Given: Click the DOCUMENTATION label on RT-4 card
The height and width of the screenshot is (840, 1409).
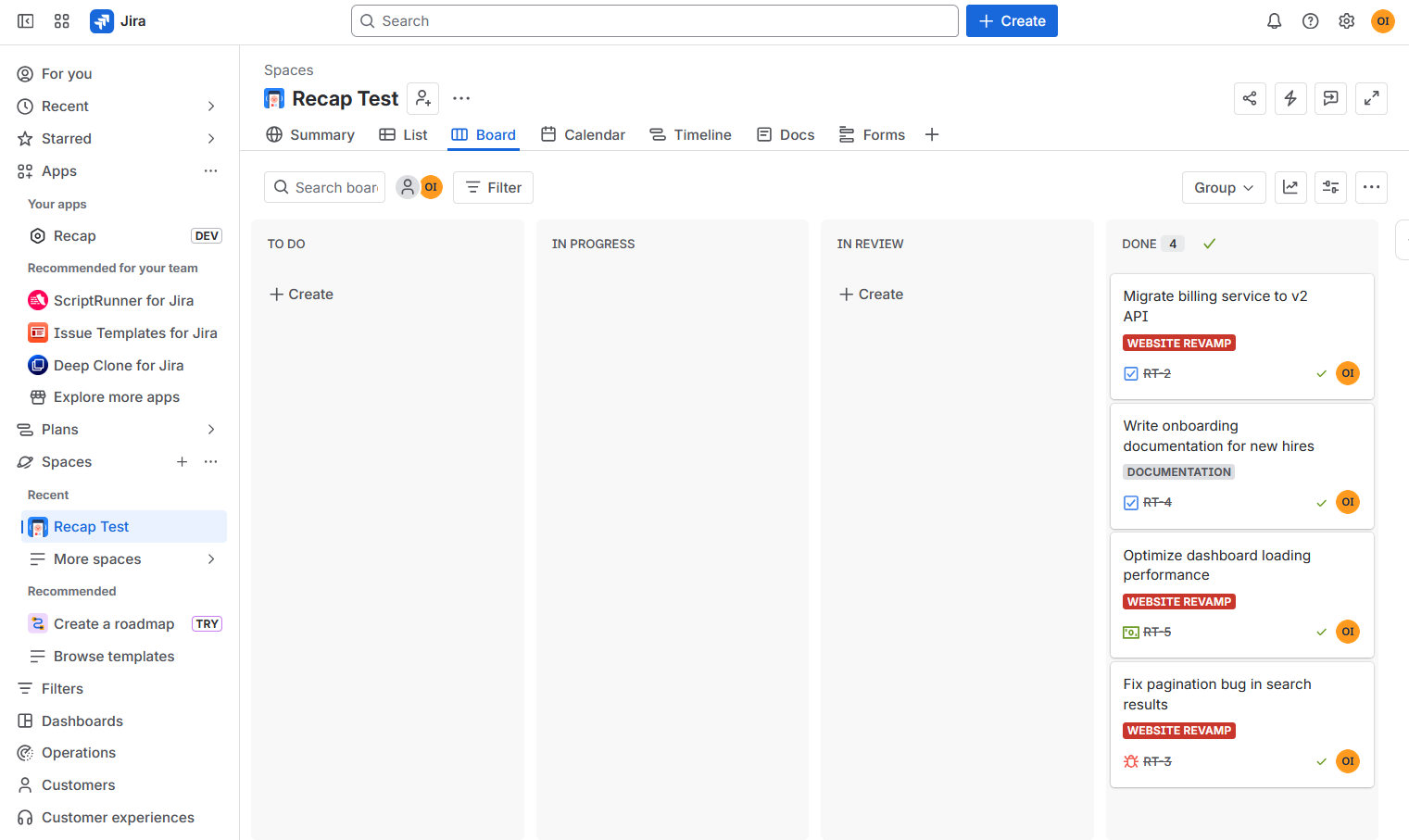Looking at the screenshot, I should point(1178,472).
